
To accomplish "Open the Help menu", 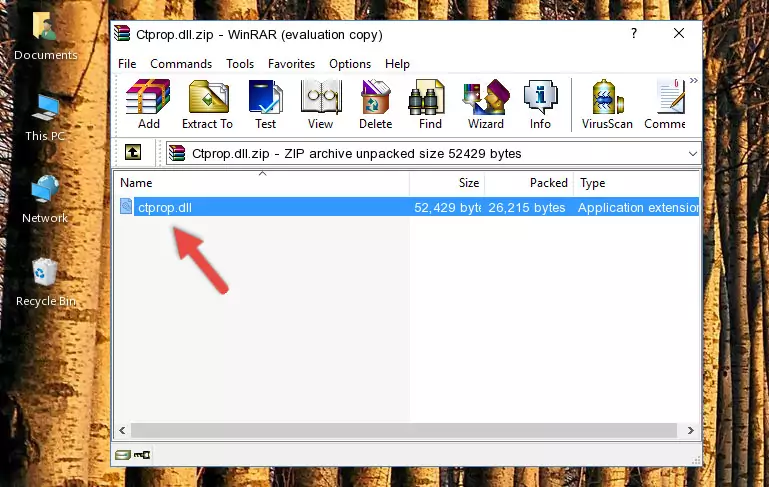I will 397,64.
